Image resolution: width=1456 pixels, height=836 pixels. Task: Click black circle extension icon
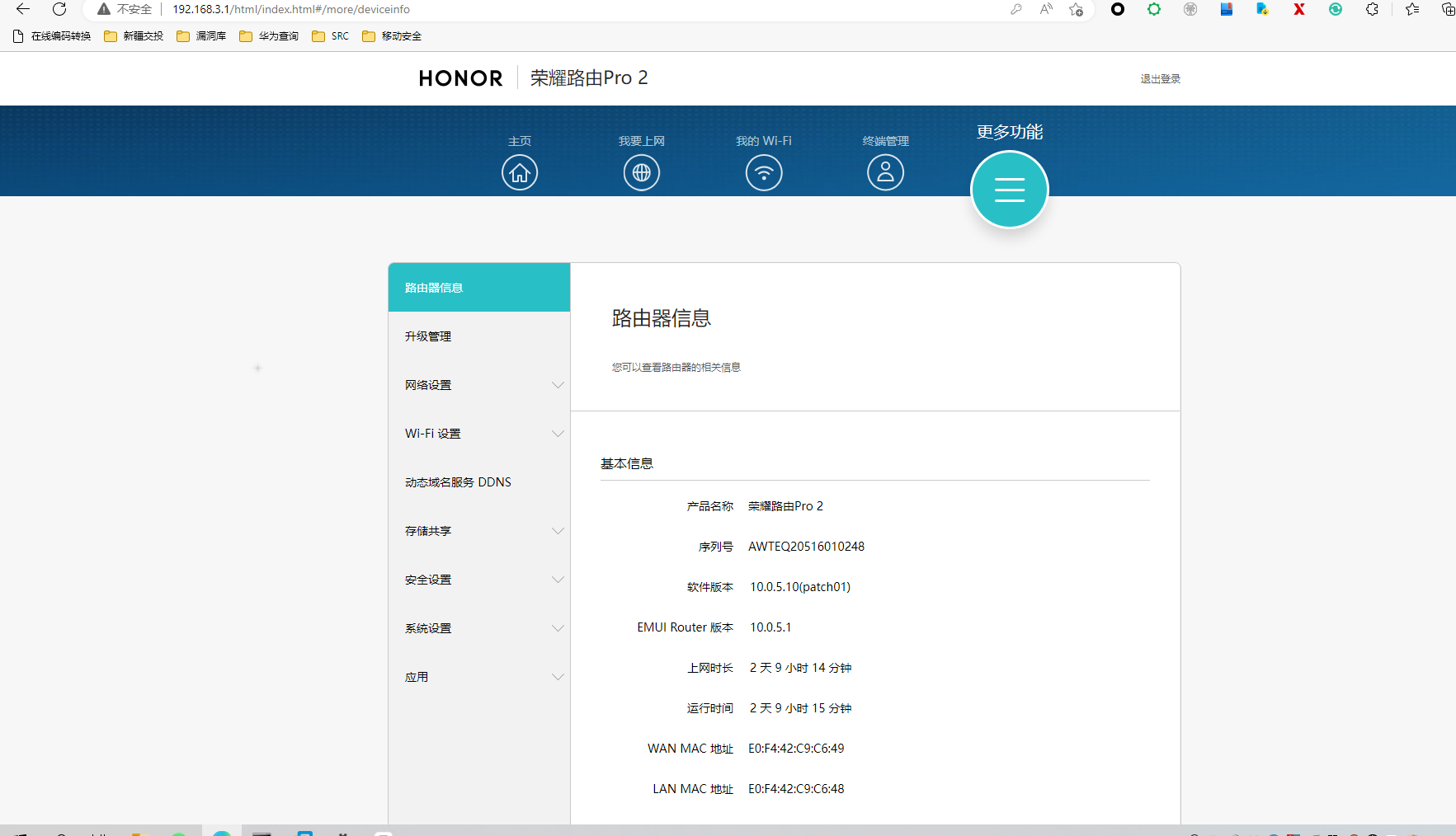(x=1118, y=9)
